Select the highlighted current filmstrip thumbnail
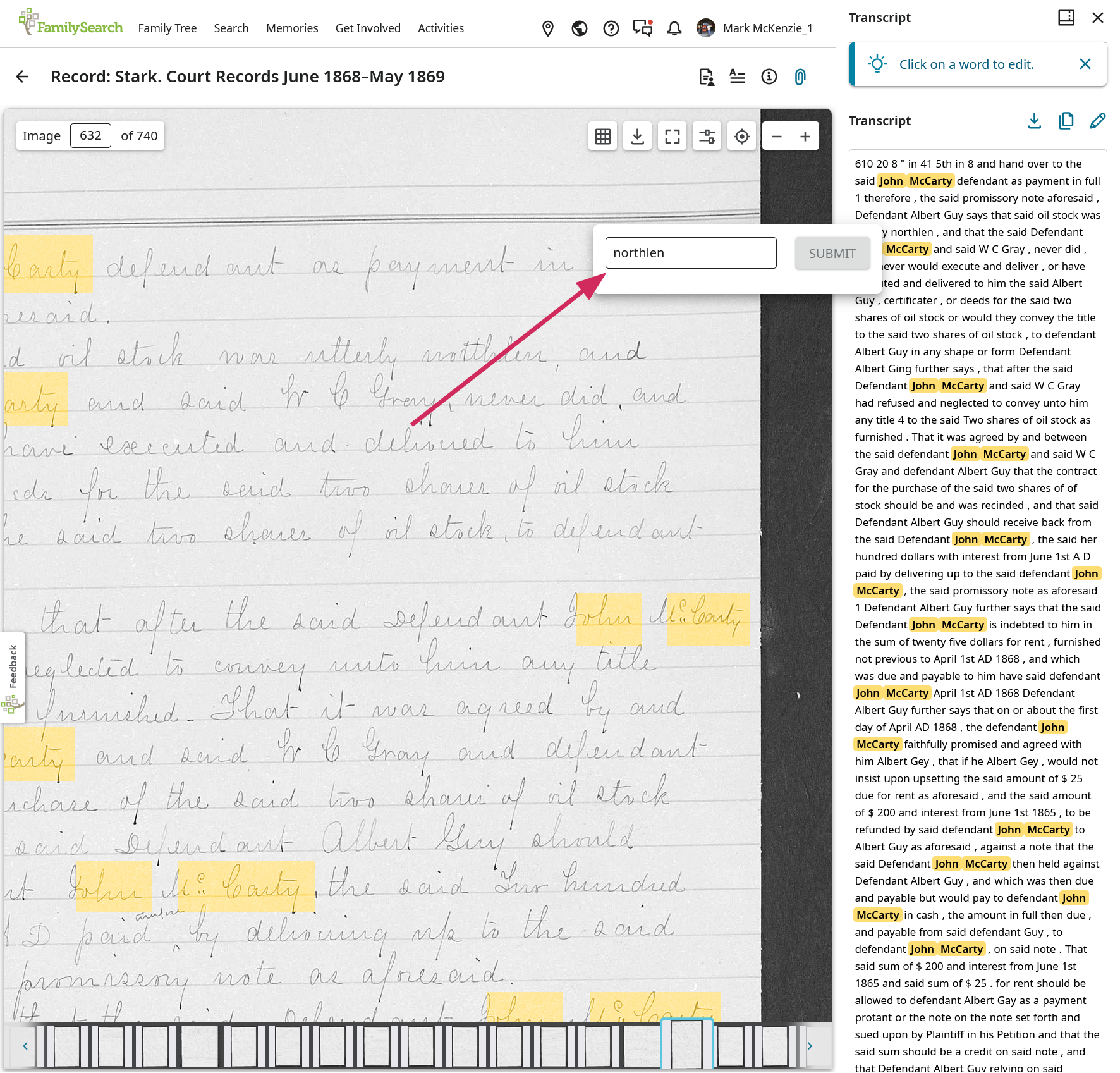This screenshot has height=1073, width=1120. [687, 1045]
